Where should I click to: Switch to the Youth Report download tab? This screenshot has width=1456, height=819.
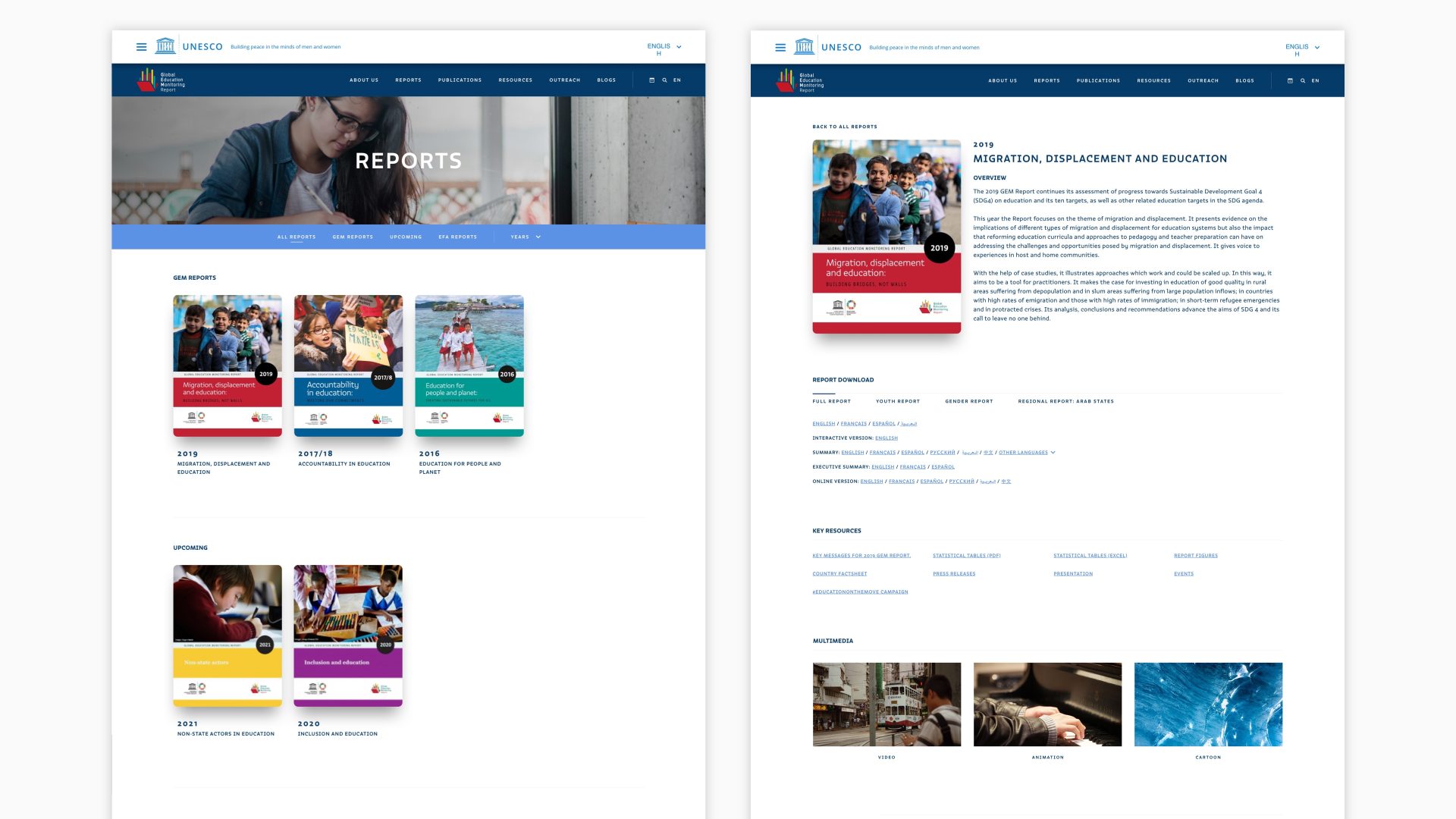[x=897, y=402]
